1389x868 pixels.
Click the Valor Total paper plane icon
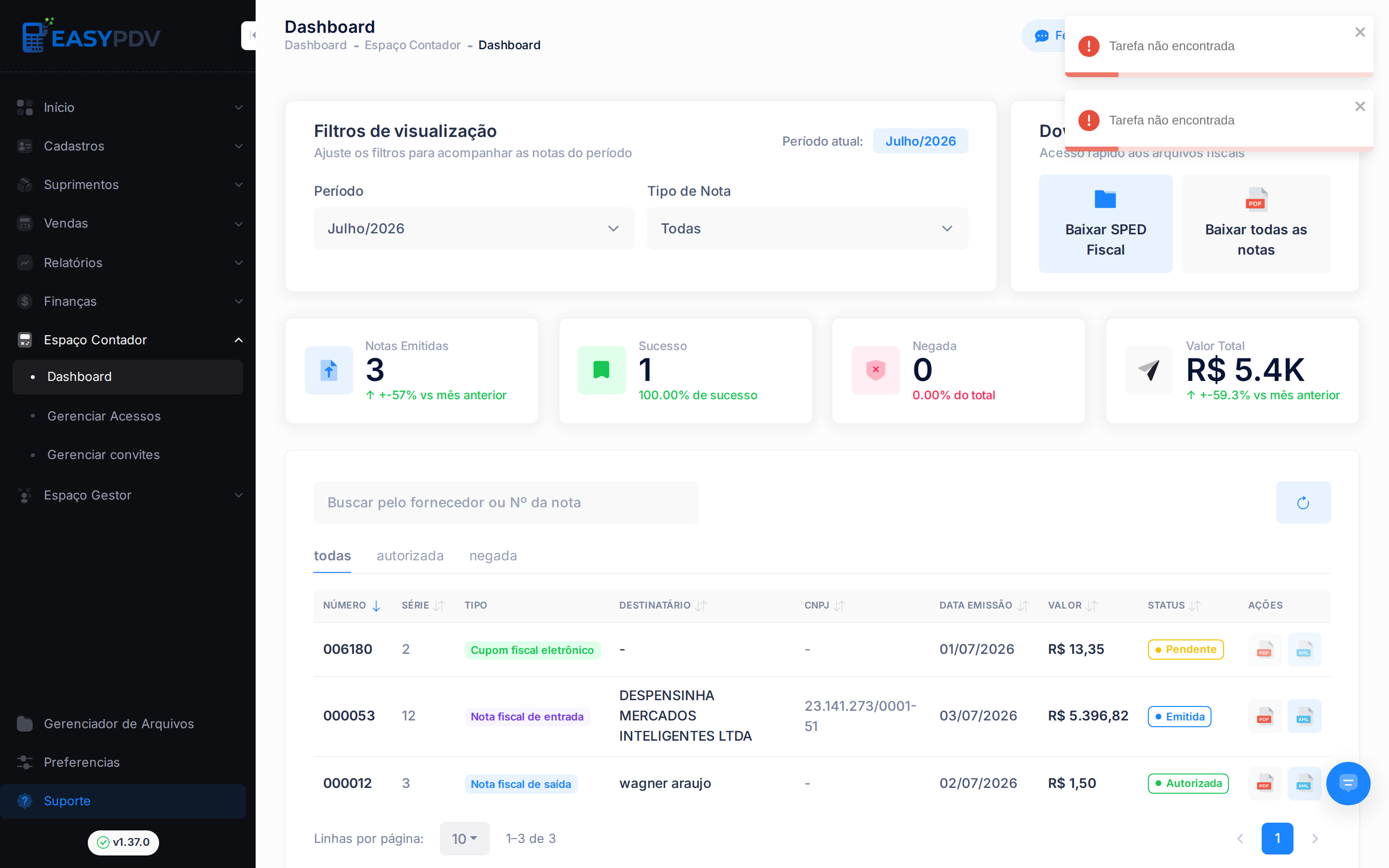click(x=1148, y=370)
